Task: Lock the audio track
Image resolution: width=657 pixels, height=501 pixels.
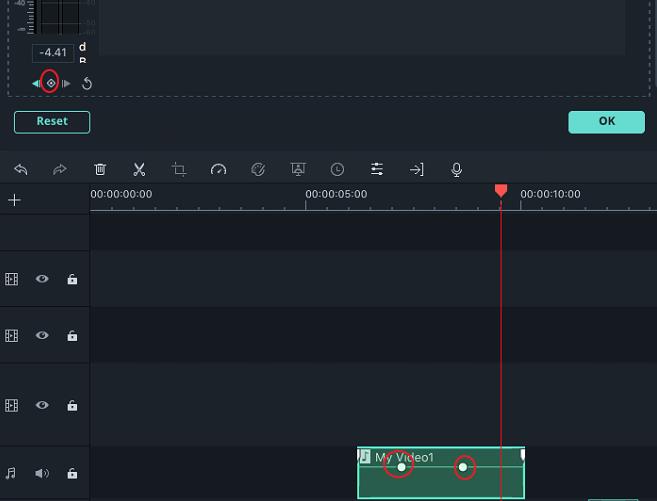Action: click(72, 473)
